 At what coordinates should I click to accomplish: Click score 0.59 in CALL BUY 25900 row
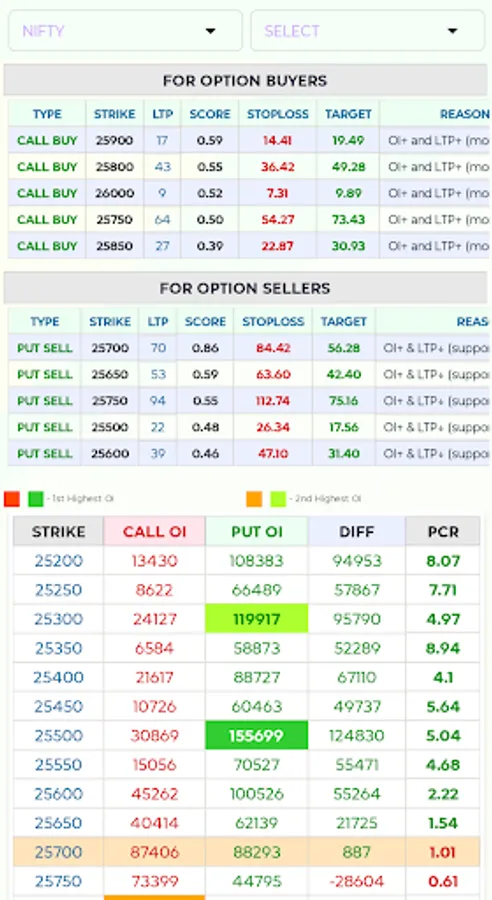point(210,141)
